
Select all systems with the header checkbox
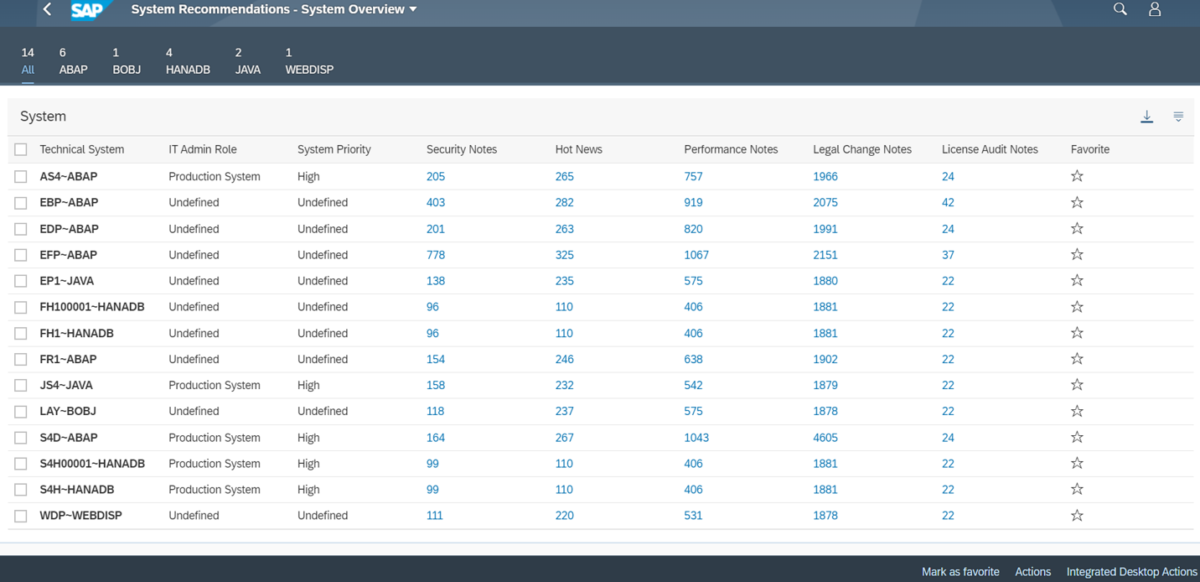tap(20, 148)
